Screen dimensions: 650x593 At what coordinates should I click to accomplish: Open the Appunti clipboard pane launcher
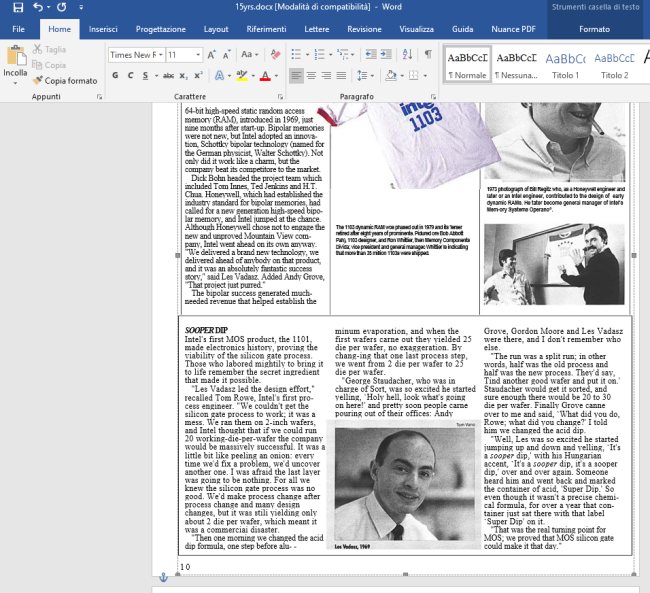click(x=99, y=97)
